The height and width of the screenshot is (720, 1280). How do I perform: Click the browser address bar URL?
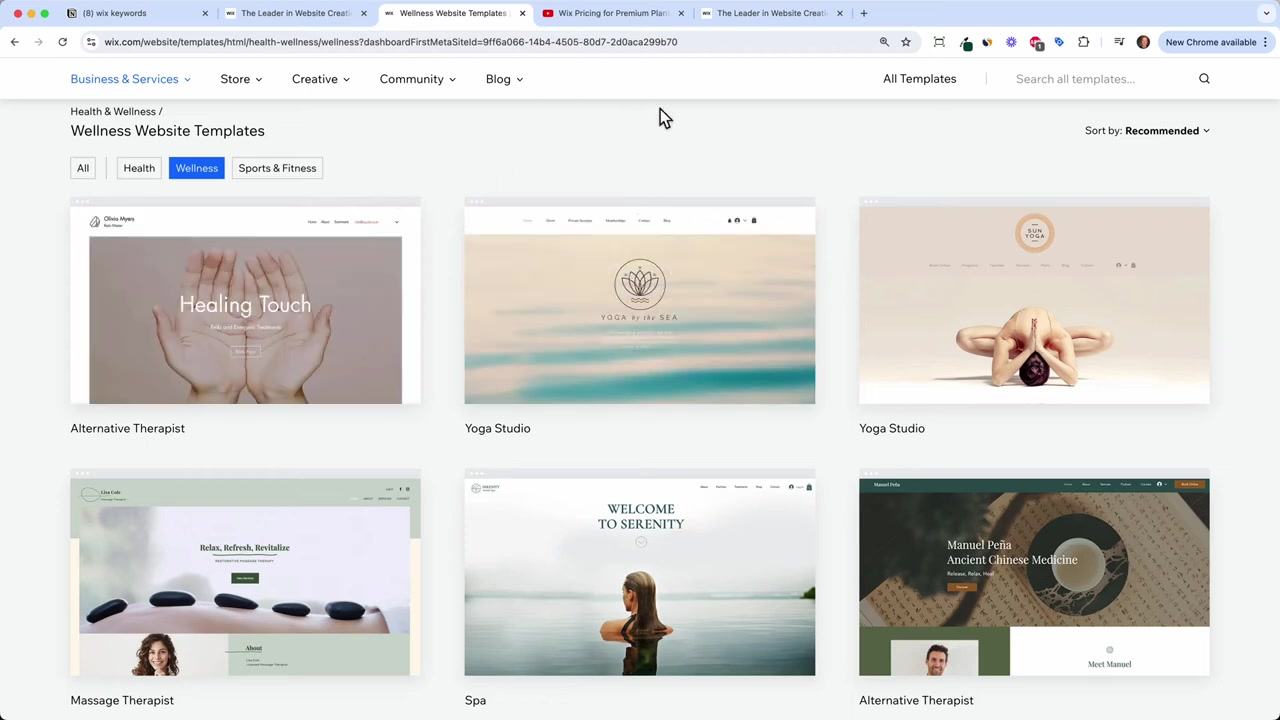pos(390,42)
